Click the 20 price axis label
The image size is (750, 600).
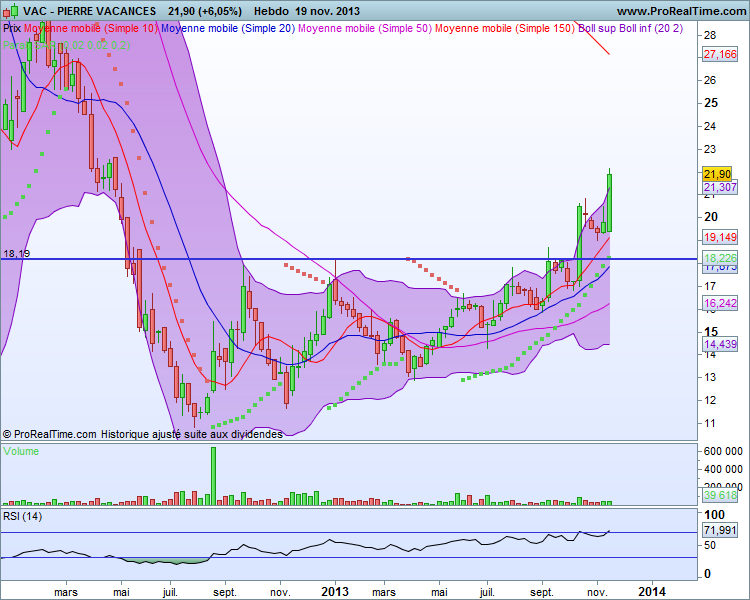711,217
